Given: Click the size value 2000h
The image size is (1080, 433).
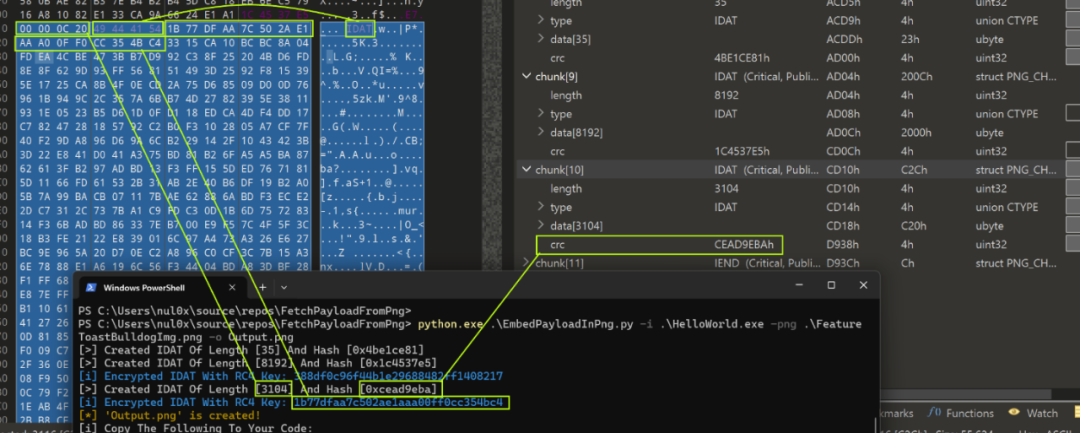Looking at the screenshot, I should pyautogui.click(x=914, y=132).
